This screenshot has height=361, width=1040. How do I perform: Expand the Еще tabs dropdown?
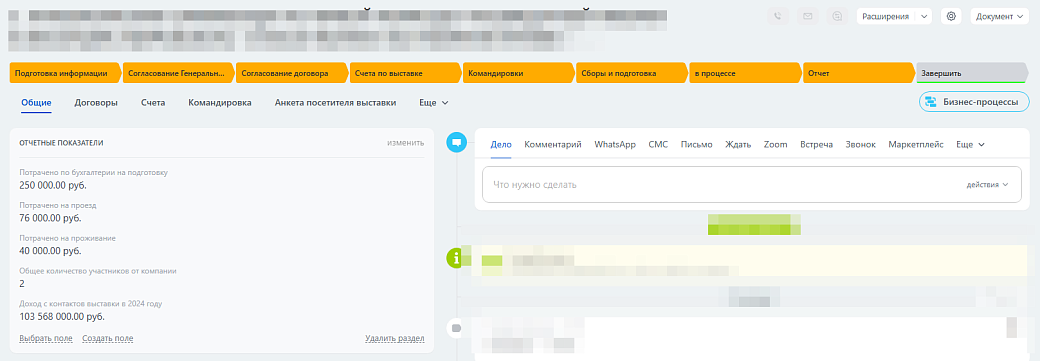pyautogui.click(x=434, y=103)
